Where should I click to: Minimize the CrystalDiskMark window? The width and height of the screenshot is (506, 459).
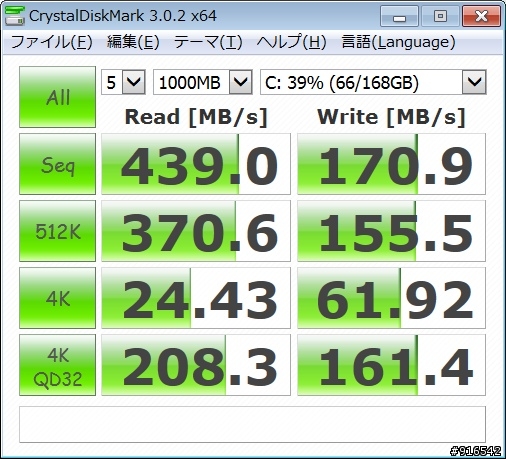tap(399, 16)
